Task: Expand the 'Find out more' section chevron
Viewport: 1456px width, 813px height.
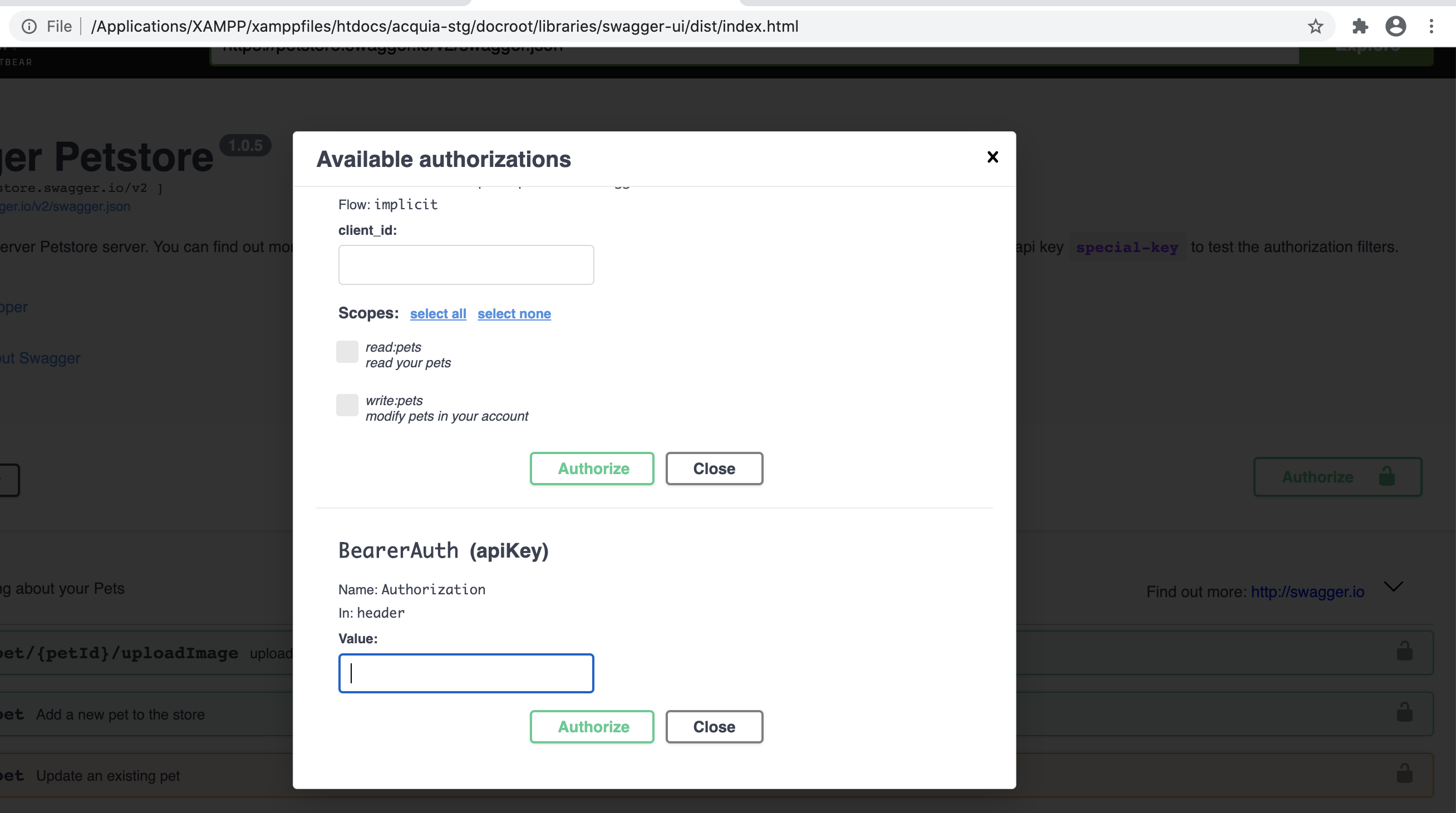Action: tap(1394, 587)
